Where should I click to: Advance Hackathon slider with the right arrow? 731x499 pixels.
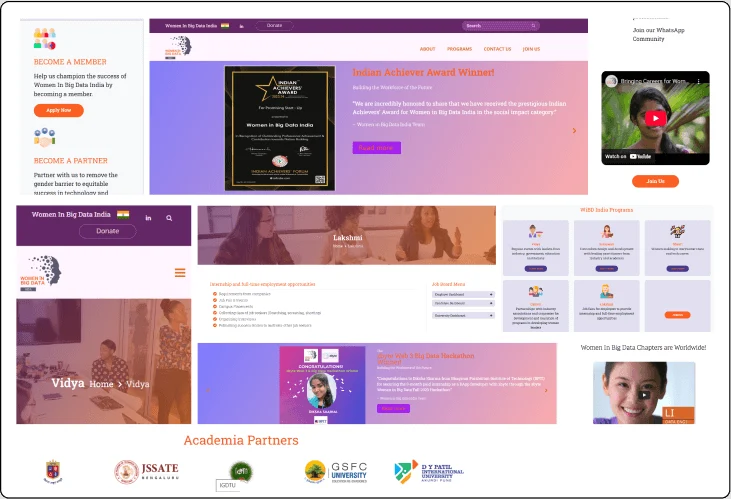pyautogui.click(x=546, y=390)
